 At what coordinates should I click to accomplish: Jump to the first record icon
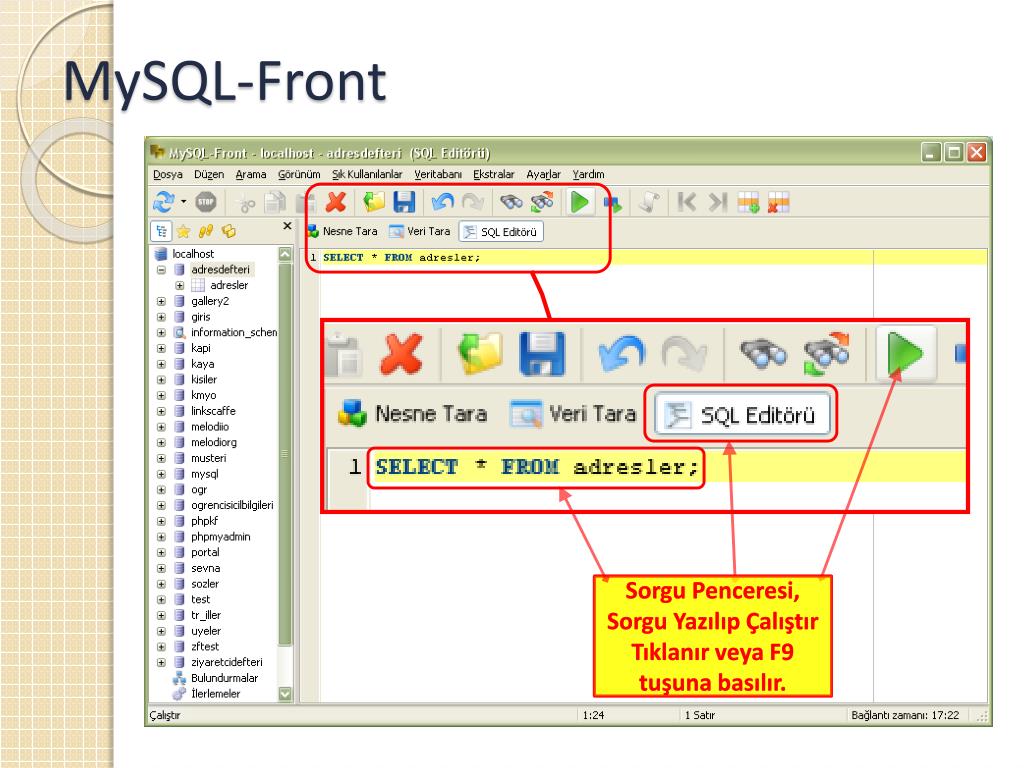coord(686,202)
